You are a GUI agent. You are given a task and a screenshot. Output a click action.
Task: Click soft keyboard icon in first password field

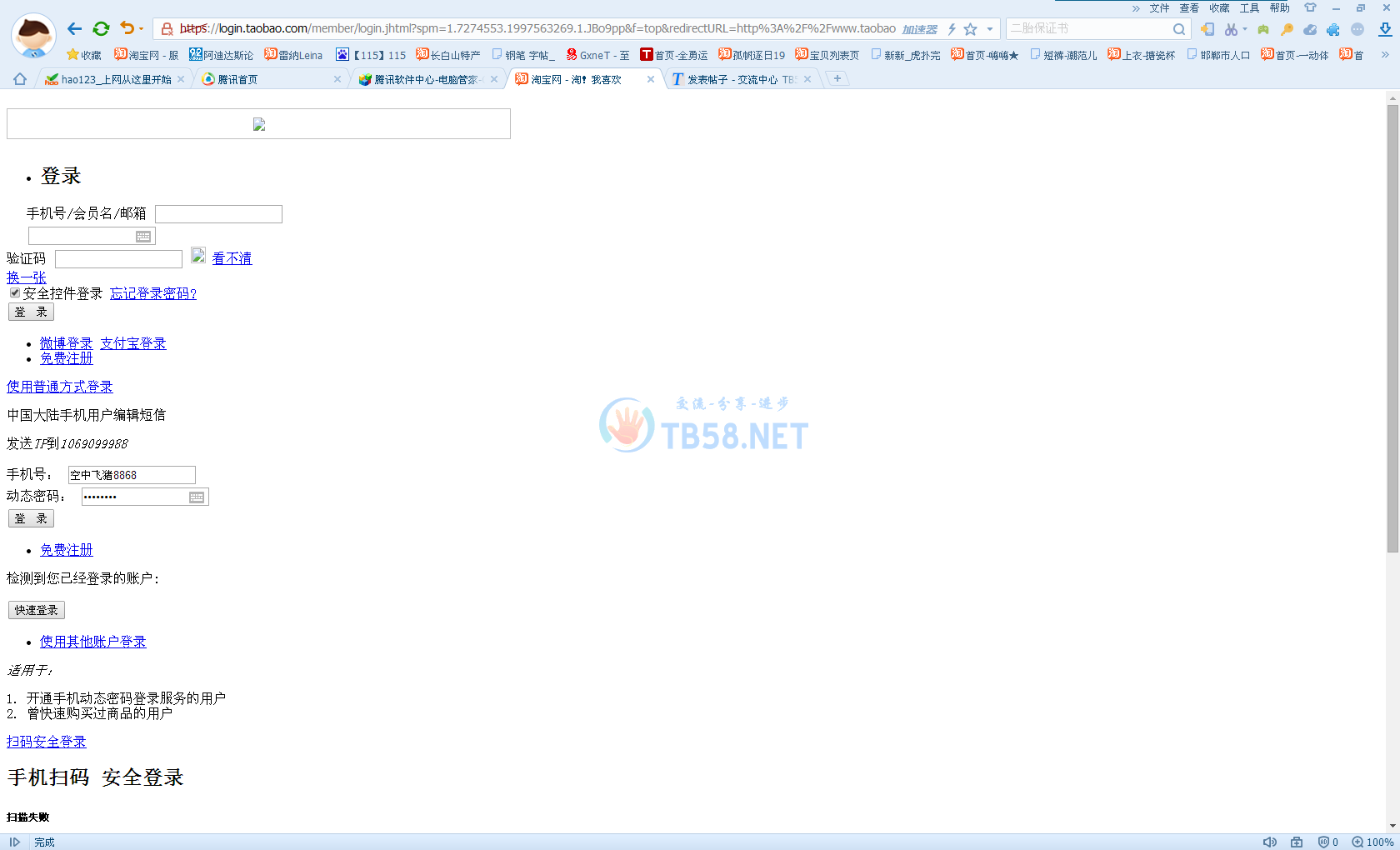143,237
